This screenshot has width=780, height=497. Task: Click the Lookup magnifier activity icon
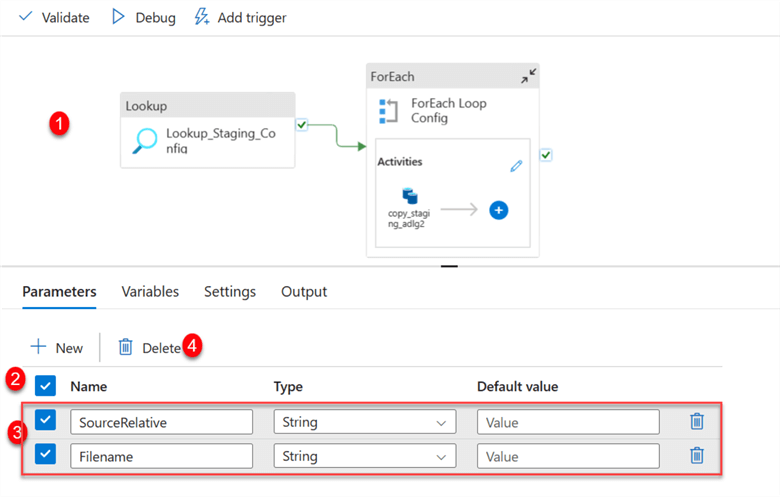pyautogui.click(x=145, y=142)
